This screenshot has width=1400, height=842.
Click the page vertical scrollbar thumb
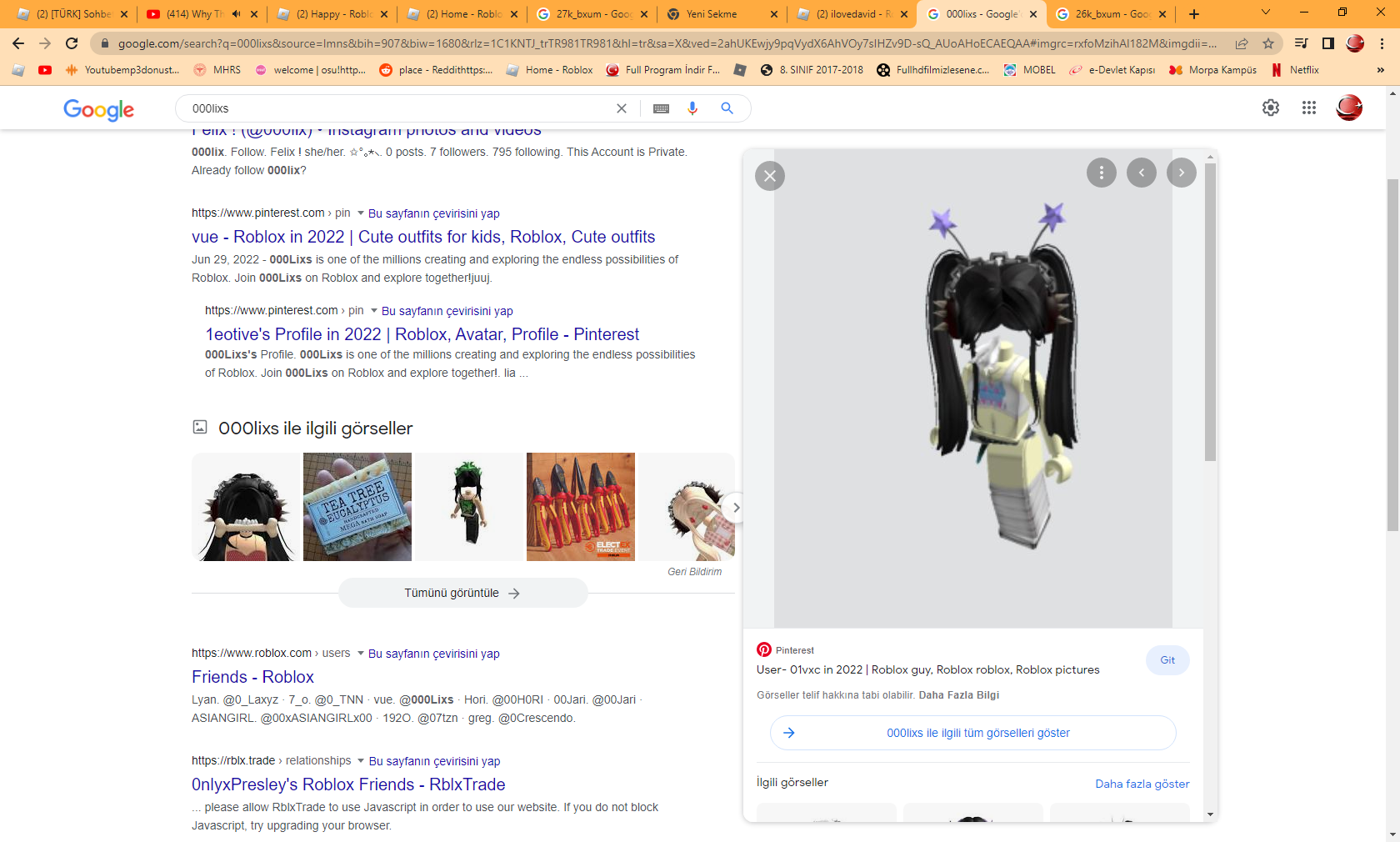coord(1392,354)
